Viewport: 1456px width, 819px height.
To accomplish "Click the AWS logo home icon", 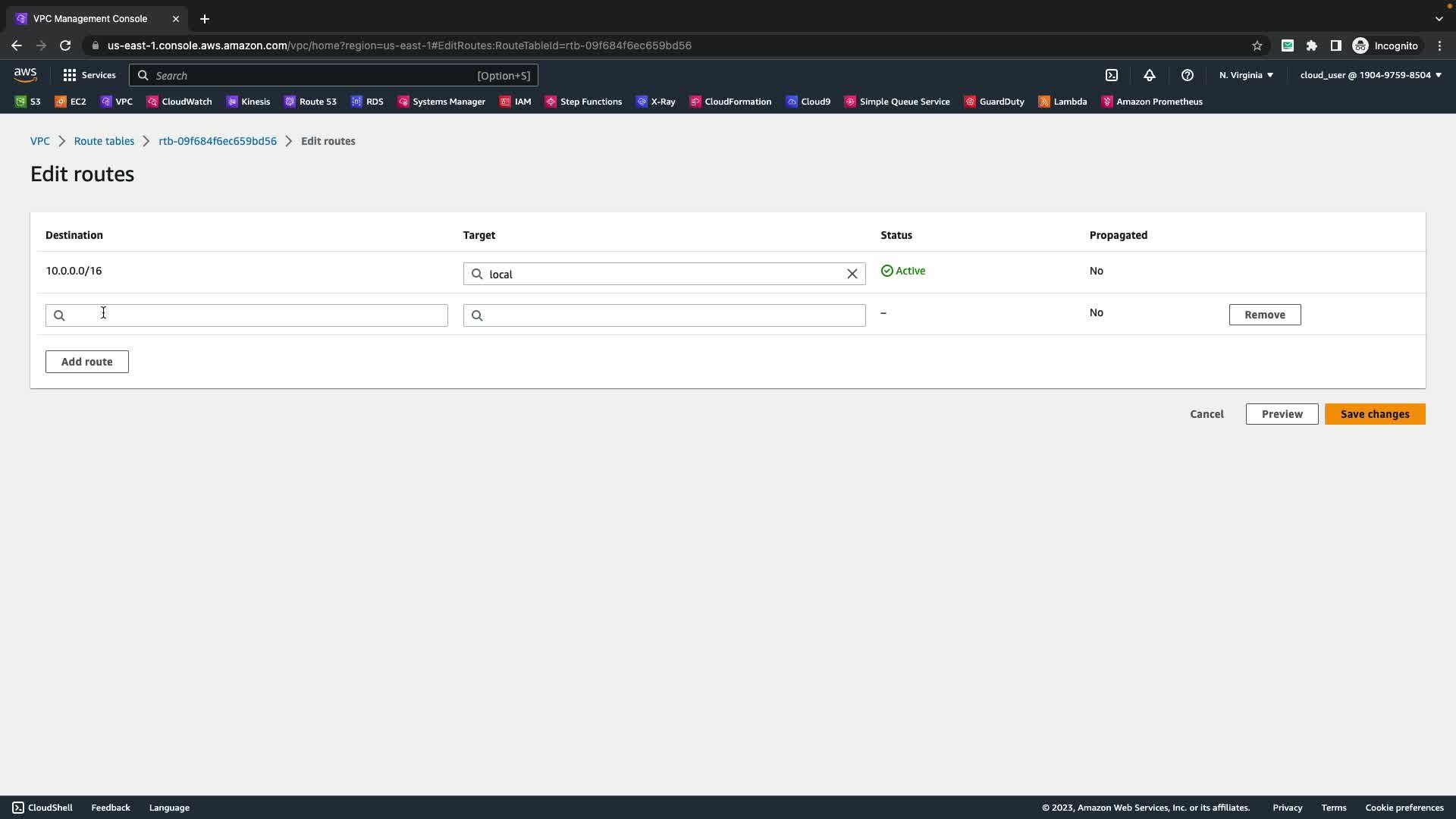I will click(x=25, y=74).
